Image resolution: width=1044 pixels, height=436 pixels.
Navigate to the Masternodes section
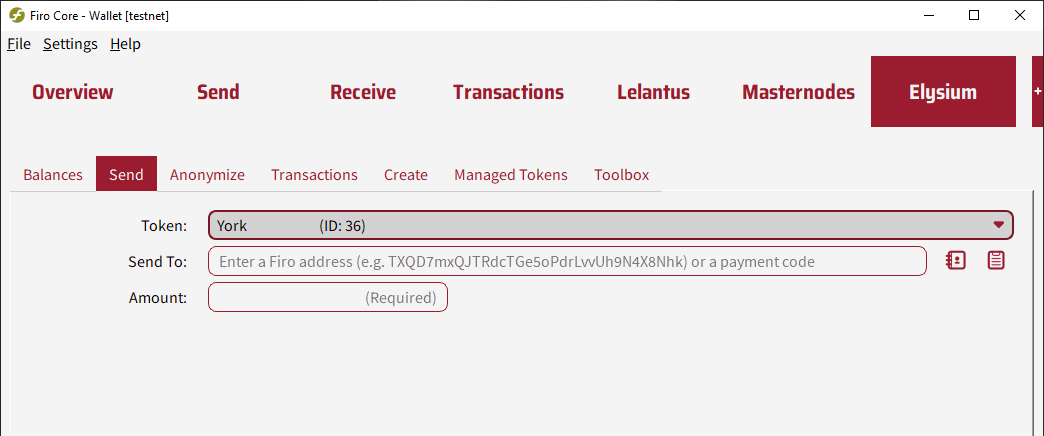click(798, 92)
